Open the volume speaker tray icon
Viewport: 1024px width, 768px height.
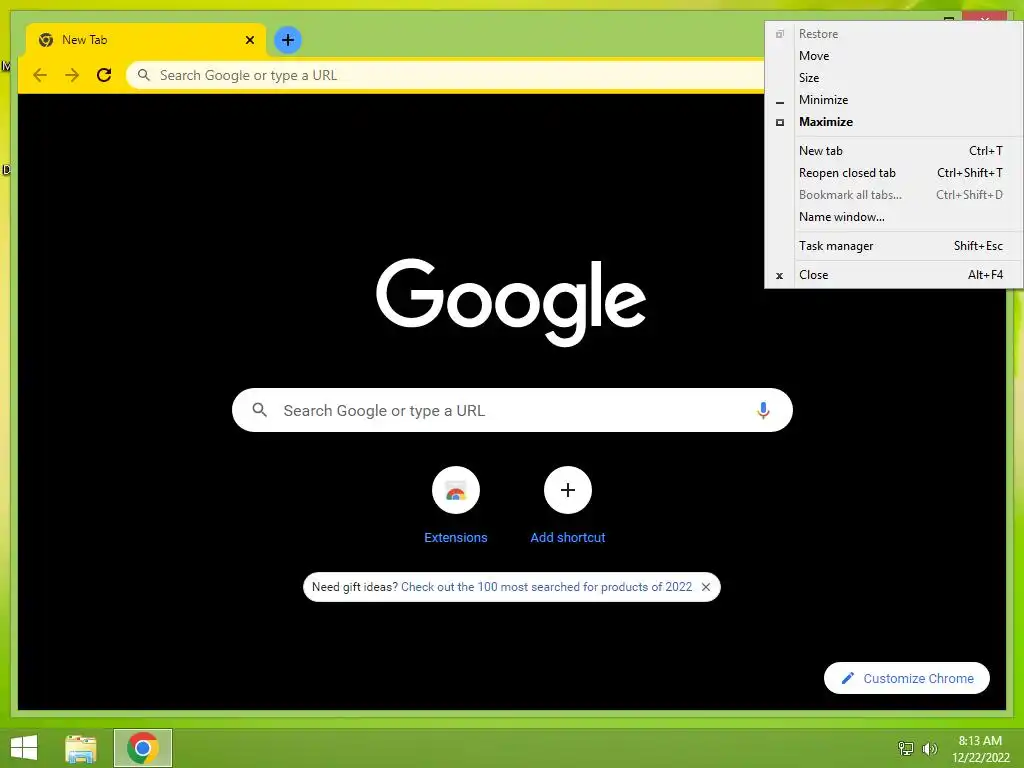coord(929,748)
